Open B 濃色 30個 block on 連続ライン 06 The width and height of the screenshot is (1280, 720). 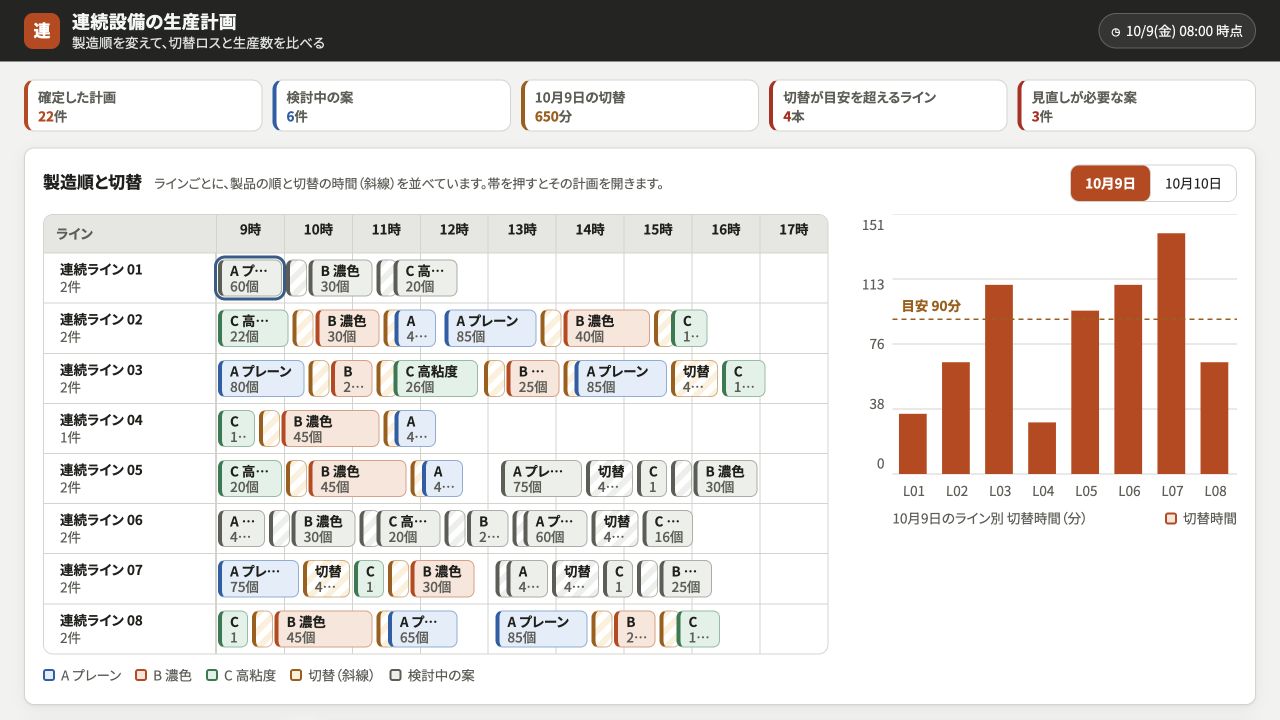tap(322, 528)
